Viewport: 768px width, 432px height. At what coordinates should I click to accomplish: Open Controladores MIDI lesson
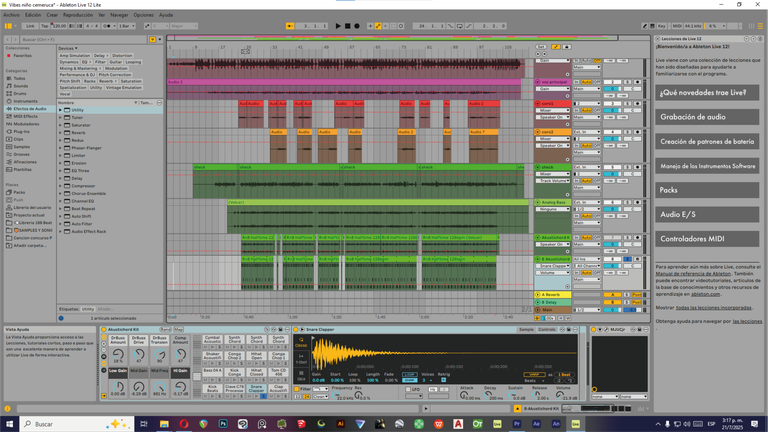point(707,239)
